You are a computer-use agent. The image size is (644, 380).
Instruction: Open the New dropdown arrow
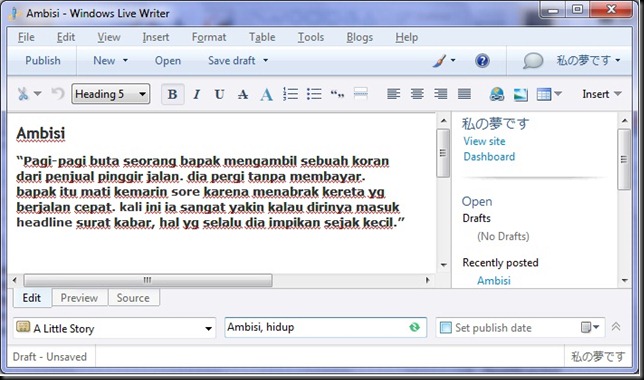[125, 60]
